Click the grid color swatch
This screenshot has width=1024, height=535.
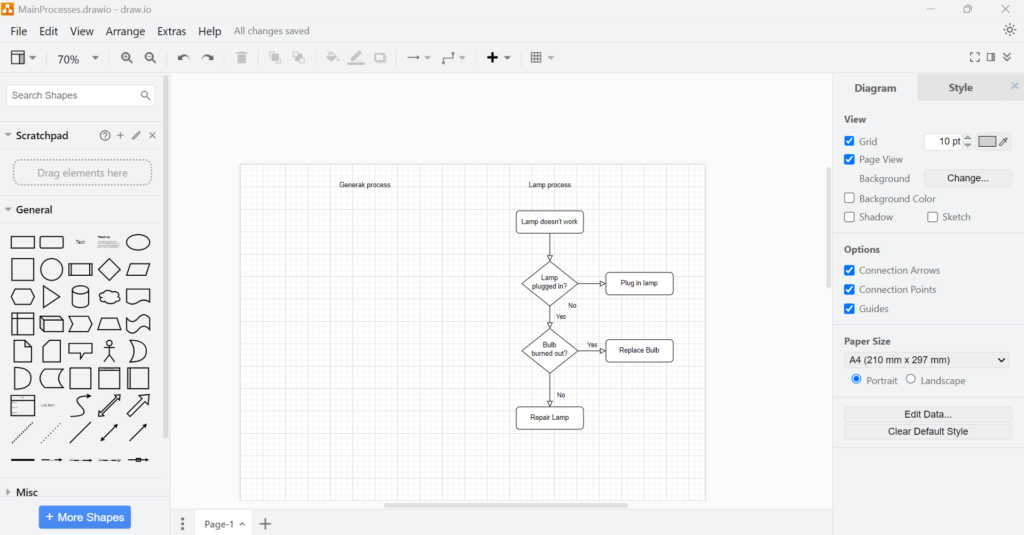point(987,141)
